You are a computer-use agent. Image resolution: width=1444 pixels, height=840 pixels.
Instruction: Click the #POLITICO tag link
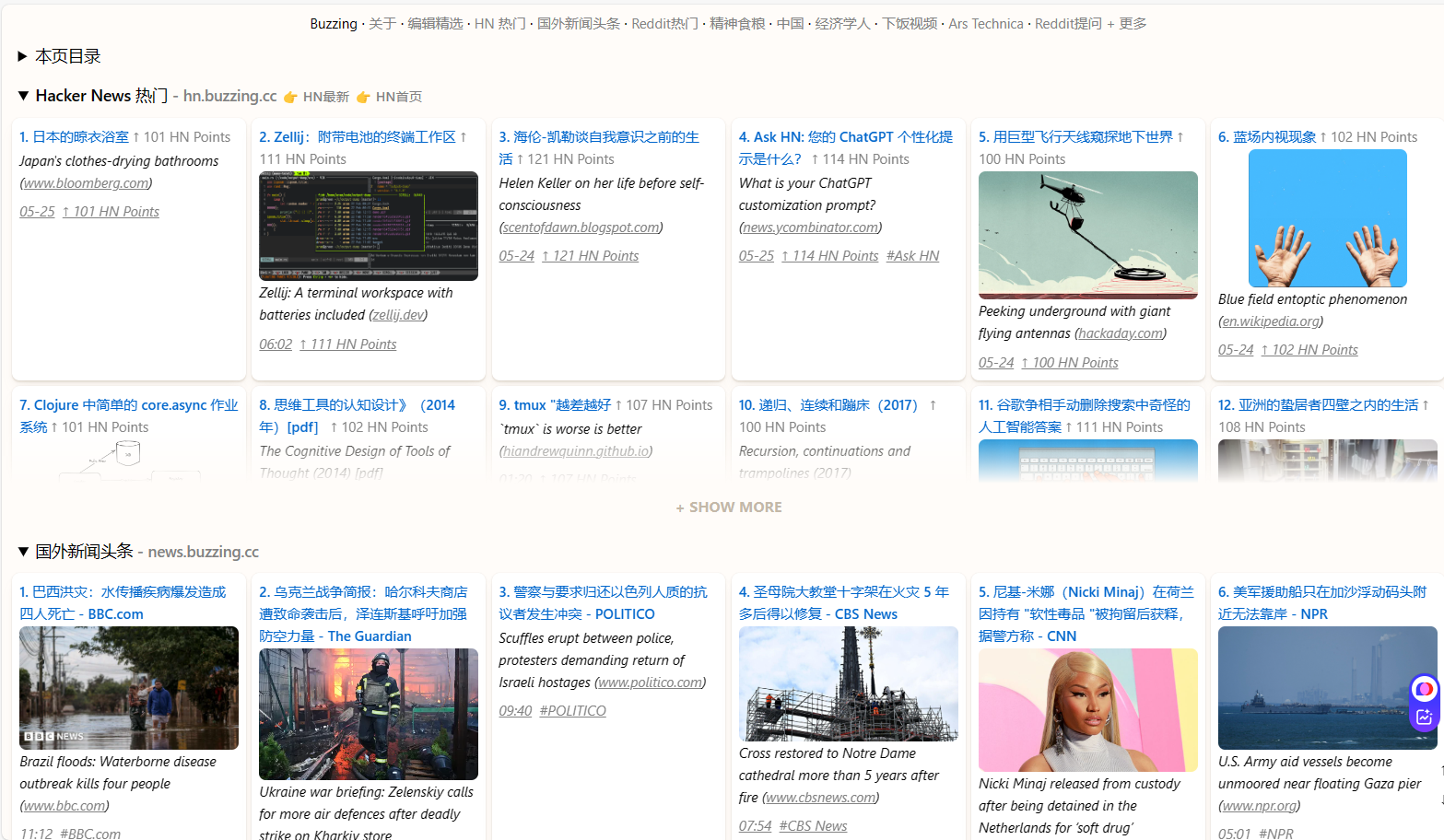click(x=572, y=711)
